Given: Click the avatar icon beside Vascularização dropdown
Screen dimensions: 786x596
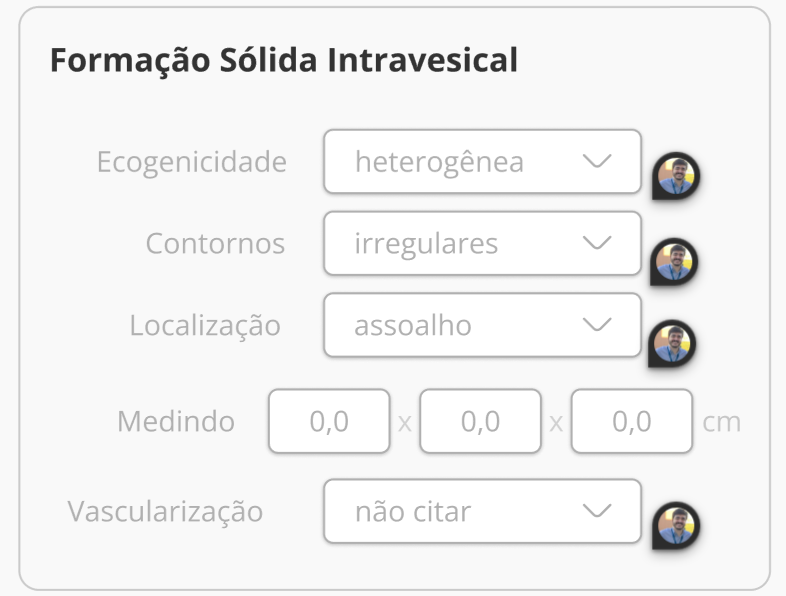Looking at the screenshot, I should [x=676, y=525].
